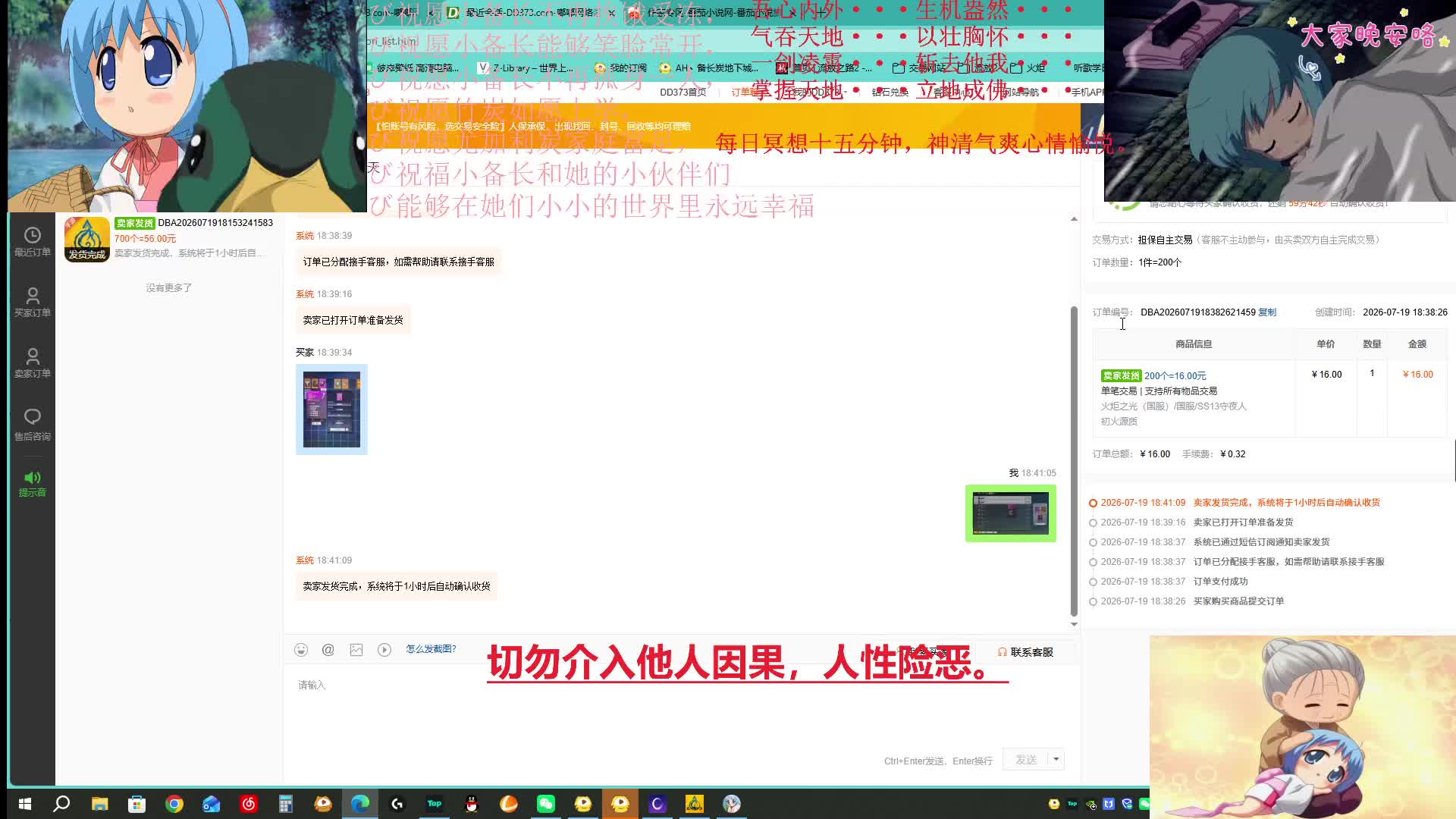The width and height of the screenshot is (1456, 819).
Task: Open the 售后咨询 after-sales sidebar item
Action: click(x=32, y=425)
